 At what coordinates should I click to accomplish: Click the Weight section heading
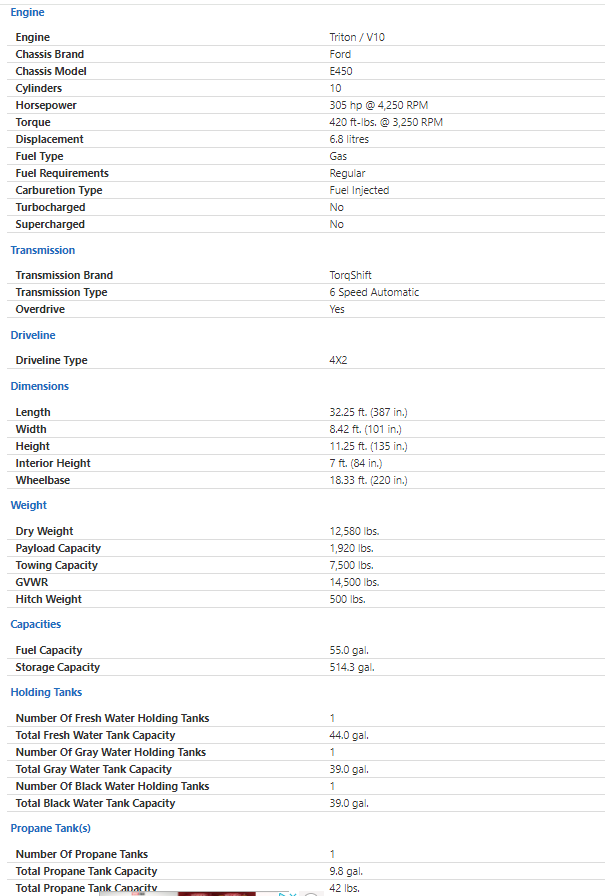point(29,505)
